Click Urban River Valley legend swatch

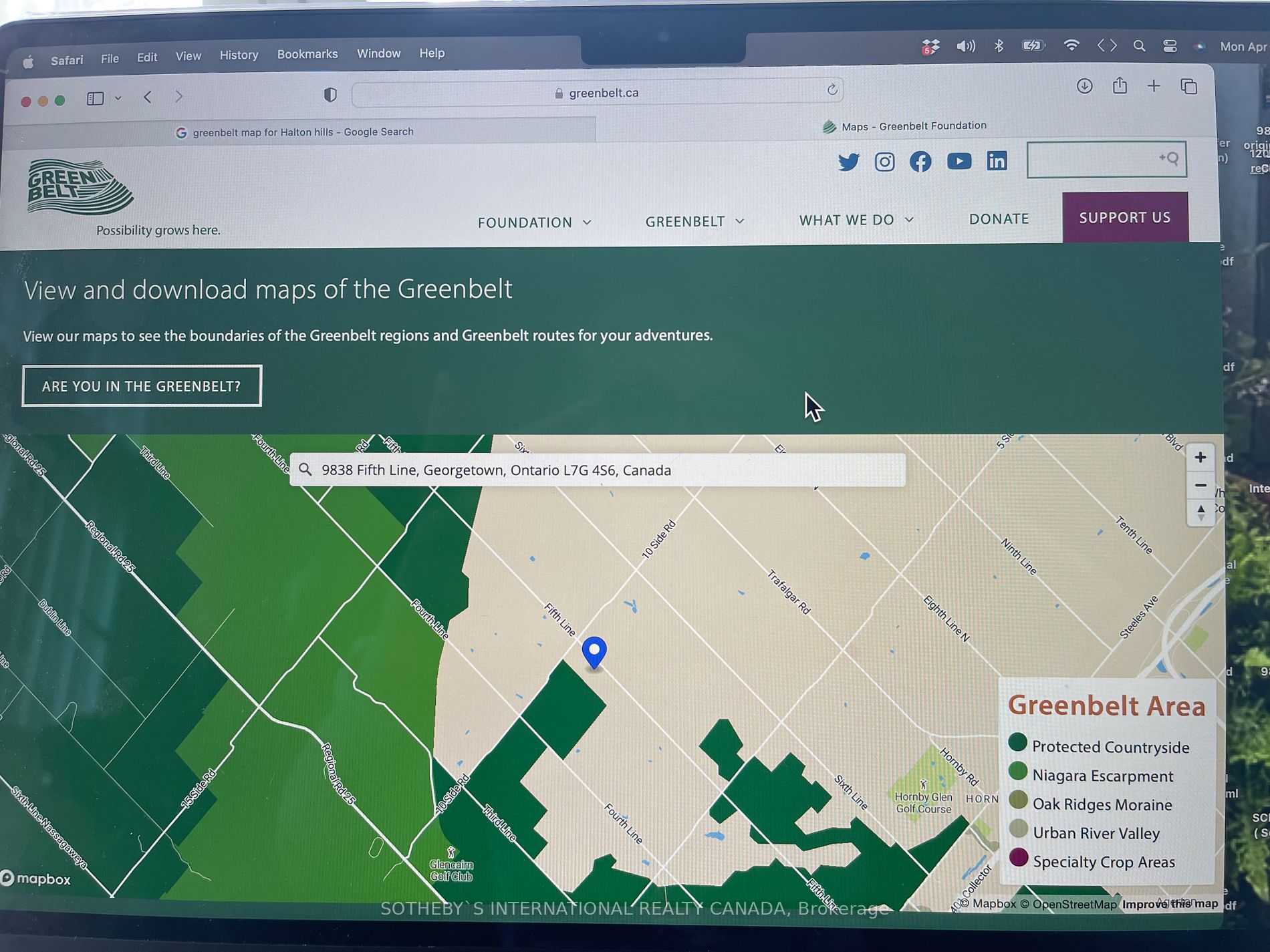point(1018,828)
